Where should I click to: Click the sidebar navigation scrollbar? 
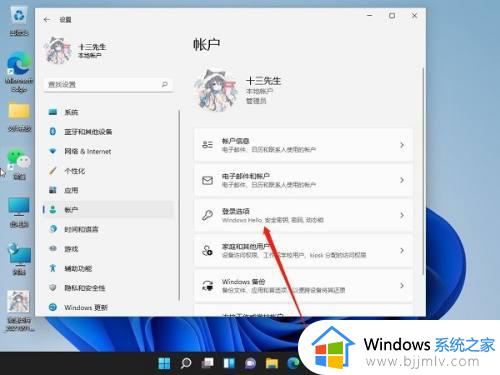(x=179, y=205)
